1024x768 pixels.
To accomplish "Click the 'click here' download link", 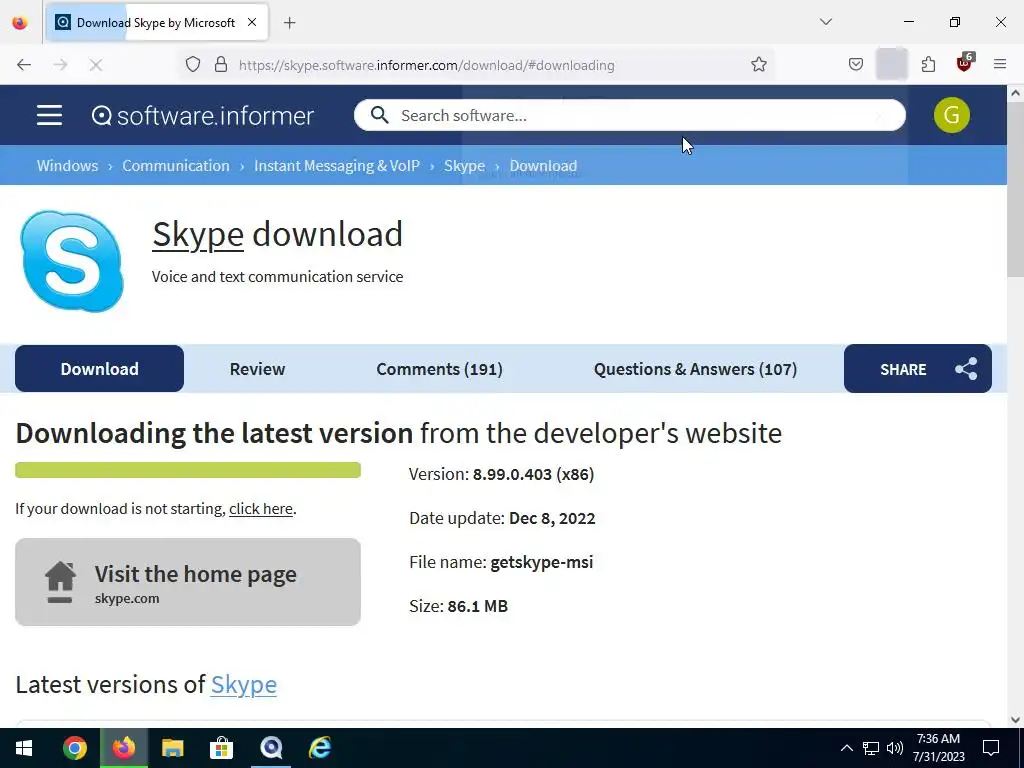I will pos(261,509).
